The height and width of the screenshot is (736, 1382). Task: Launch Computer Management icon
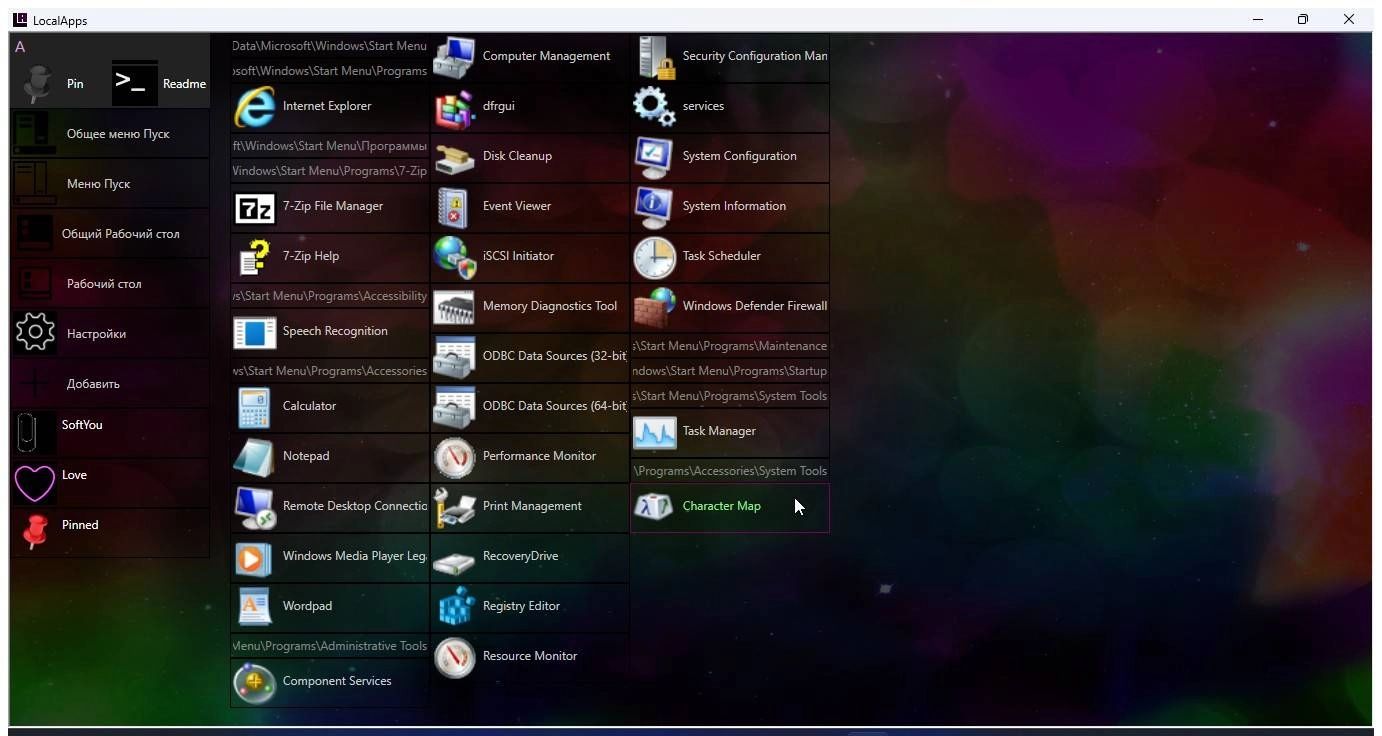[x=454, y=56]
